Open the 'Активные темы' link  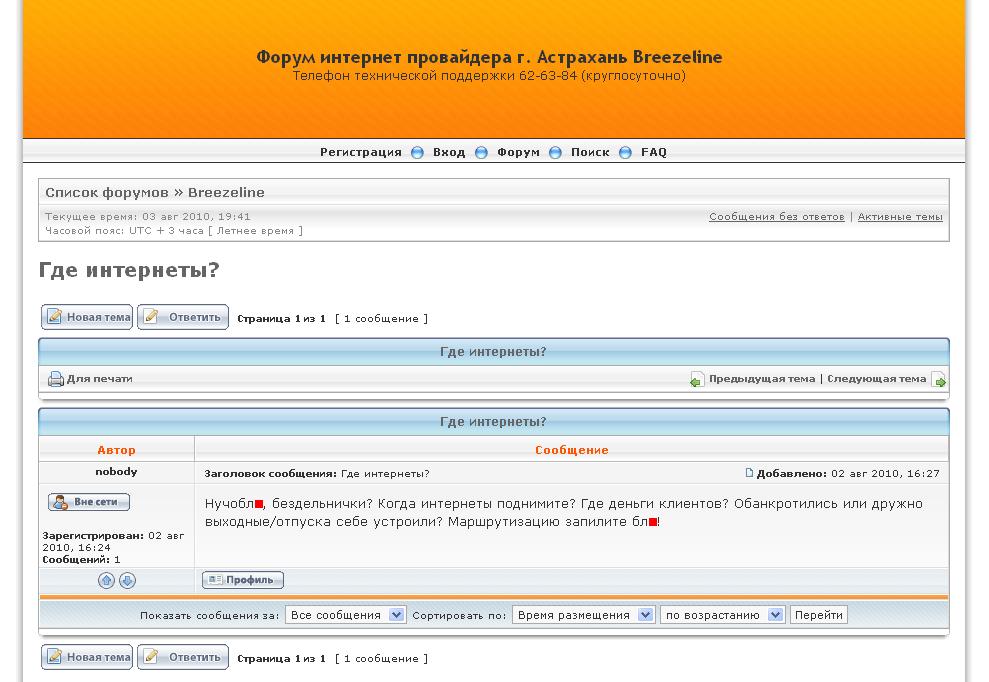pos(900,216)
